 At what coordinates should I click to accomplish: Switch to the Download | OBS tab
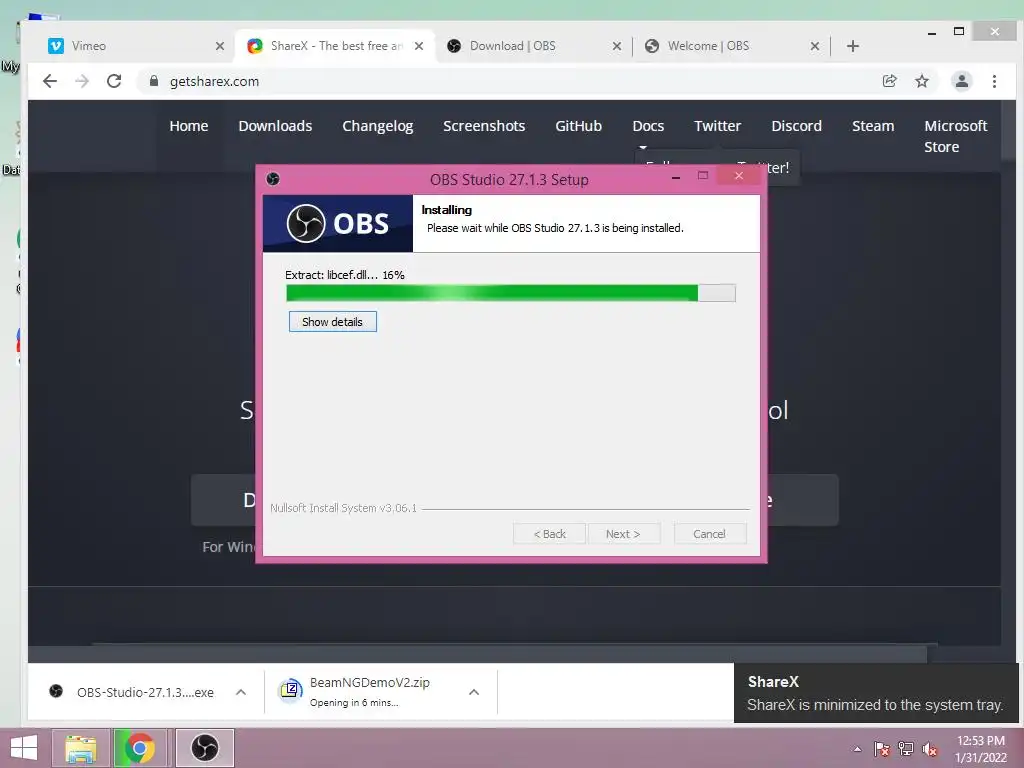[x=532, y=46]
